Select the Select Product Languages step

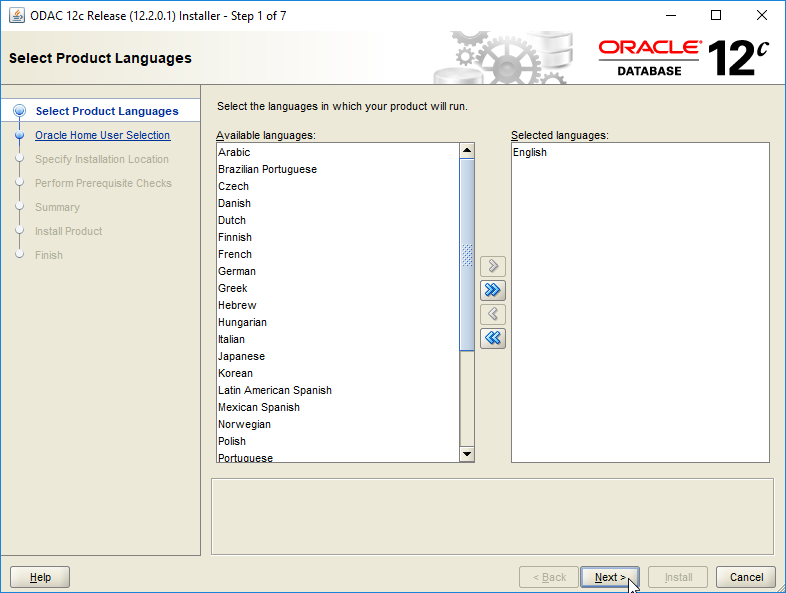coord(107,111)
